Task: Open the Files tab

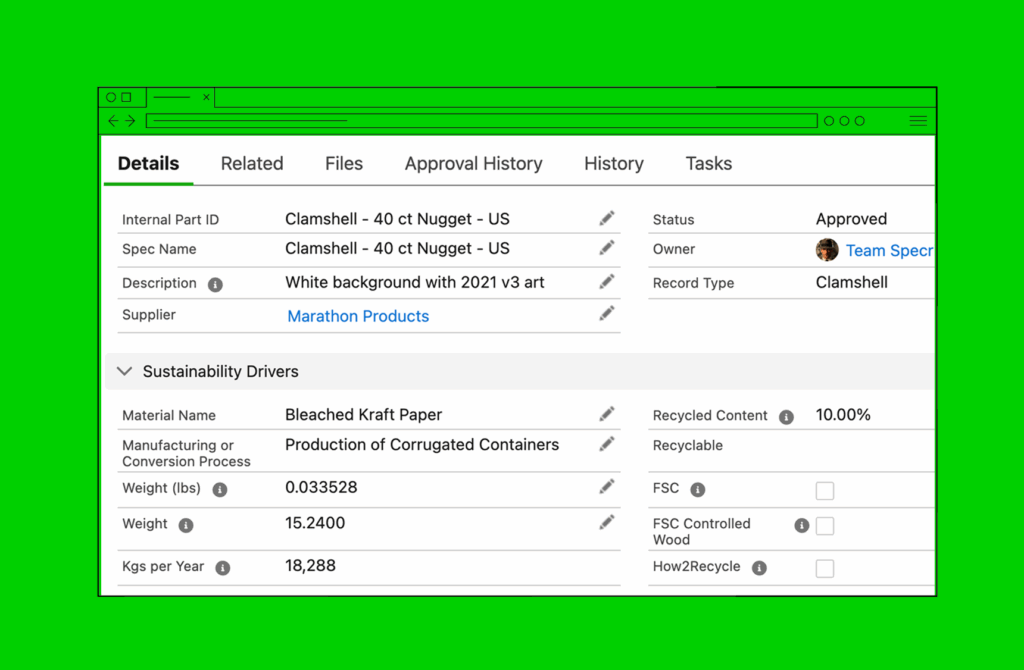Action: pos(344,164)
